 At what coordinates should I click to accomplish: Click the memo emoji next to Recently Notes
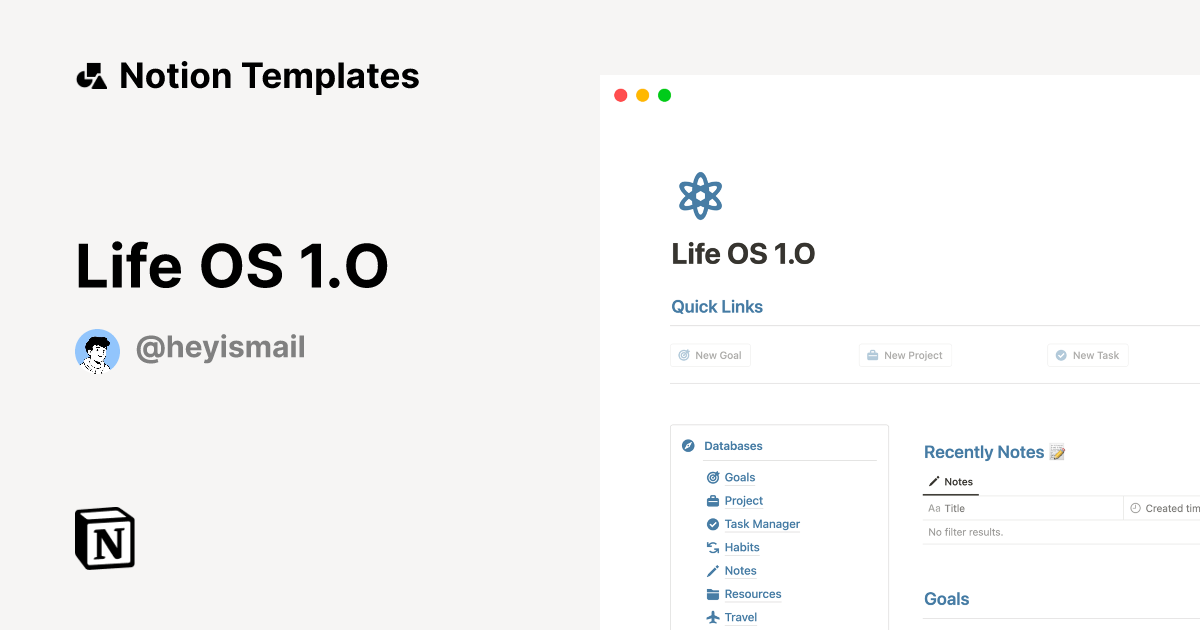(x=1058, y=451)
